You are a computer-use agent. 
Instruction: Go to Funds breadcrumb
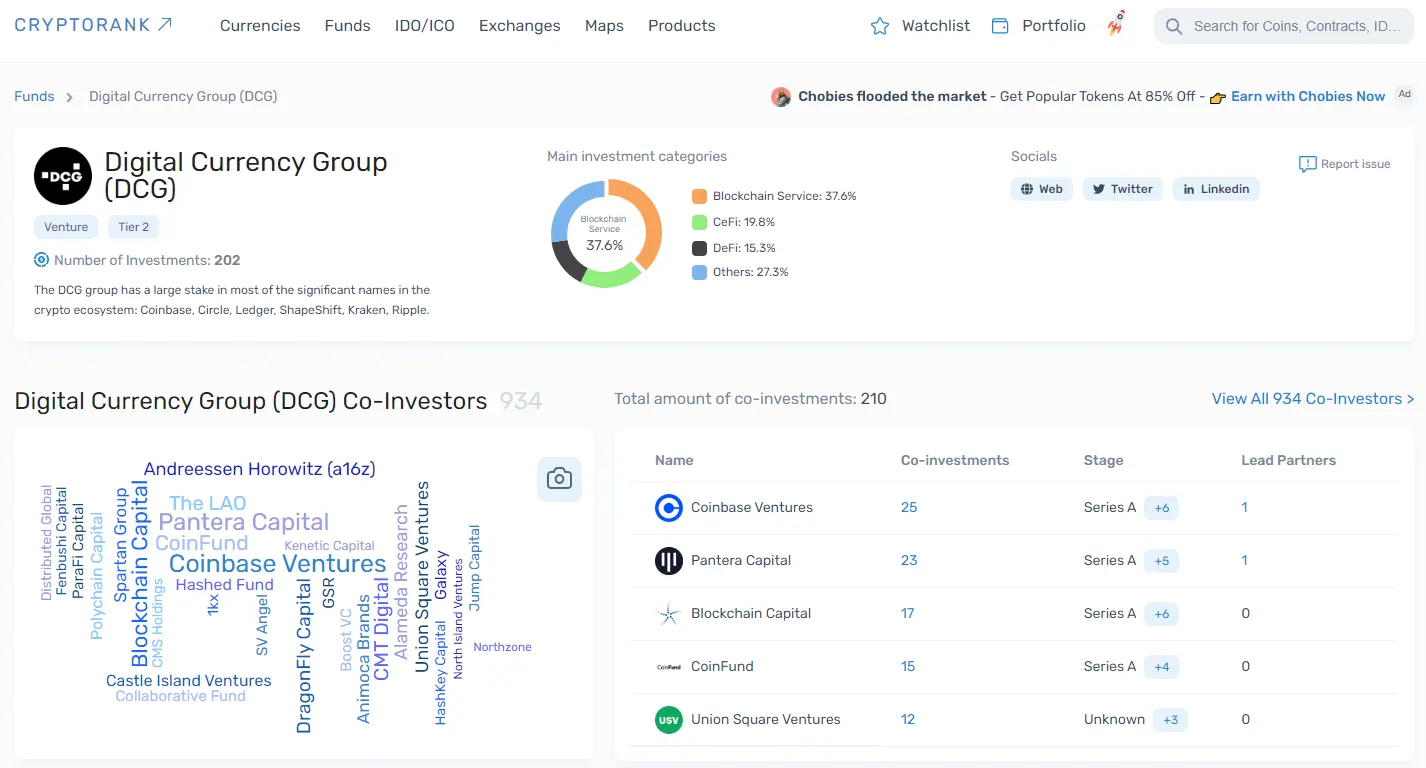click(34, 96)
